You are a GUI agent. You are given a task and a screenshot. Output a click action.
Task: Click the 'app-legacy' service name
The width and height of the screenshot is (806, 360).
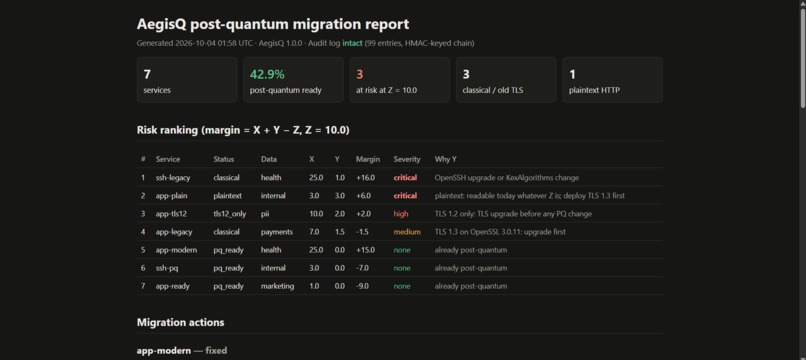pos(174,232)
